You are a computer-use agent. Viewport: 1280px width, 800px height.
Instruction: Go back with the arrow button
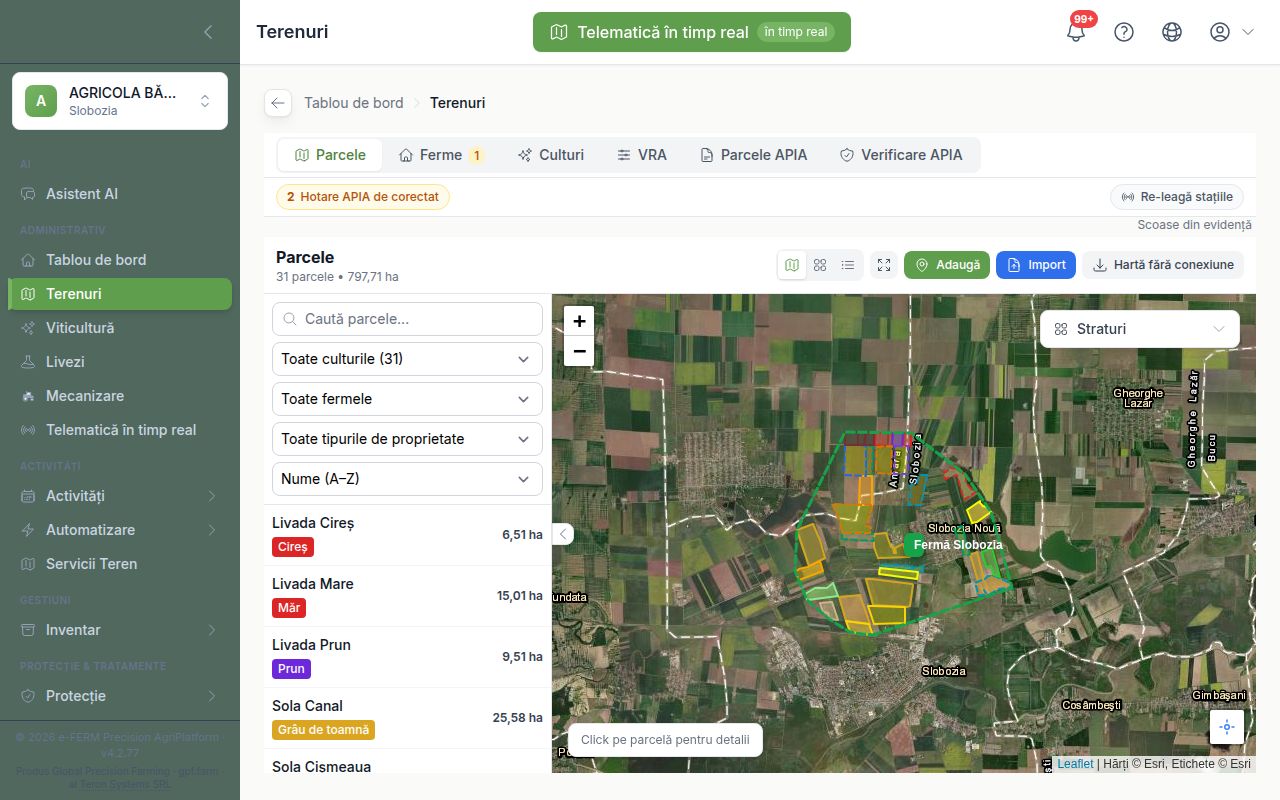pyautogui.click(x=278, y=103)
